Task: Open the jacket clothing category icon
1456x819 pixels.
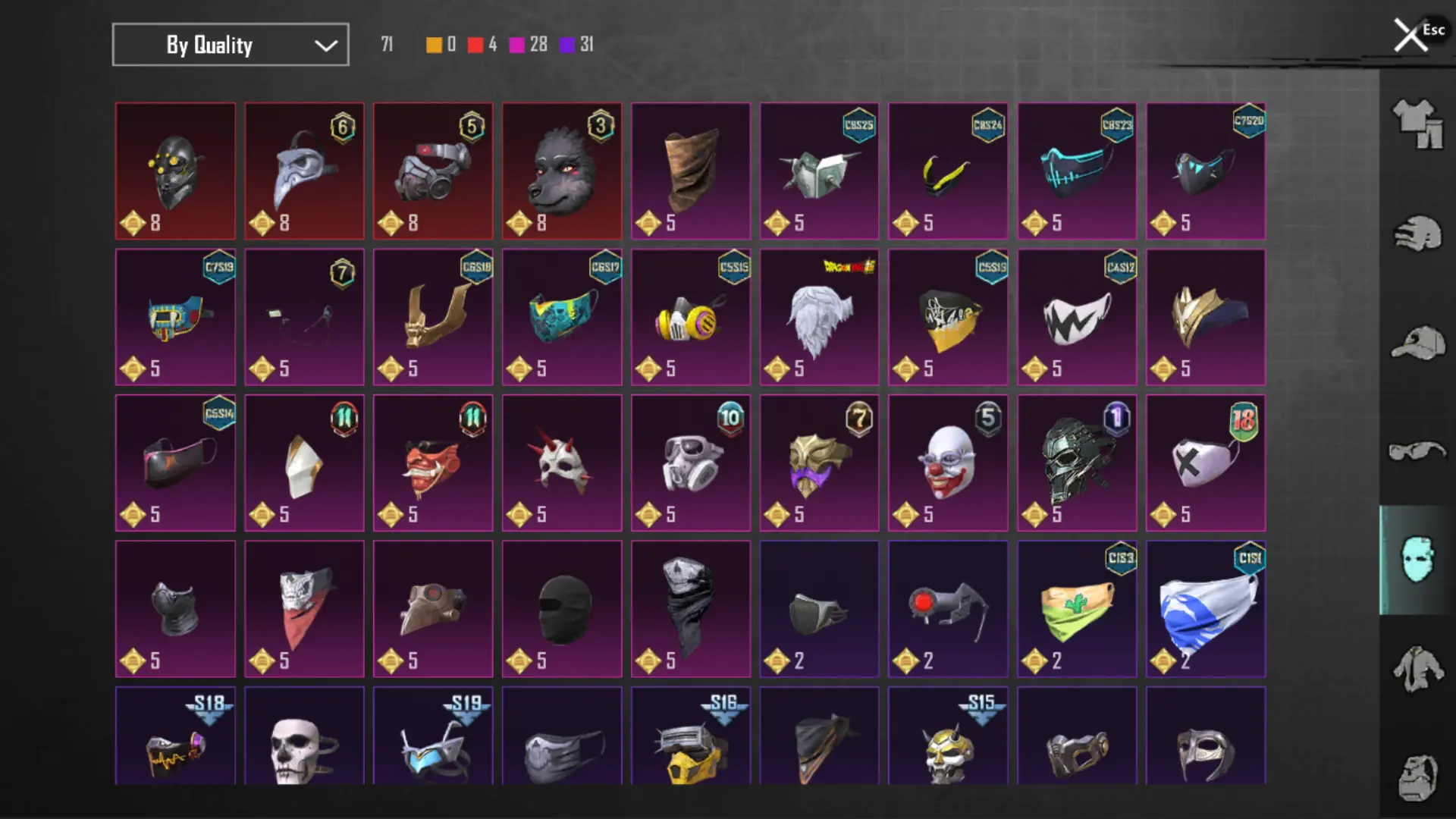Action: coord(1417,669)
